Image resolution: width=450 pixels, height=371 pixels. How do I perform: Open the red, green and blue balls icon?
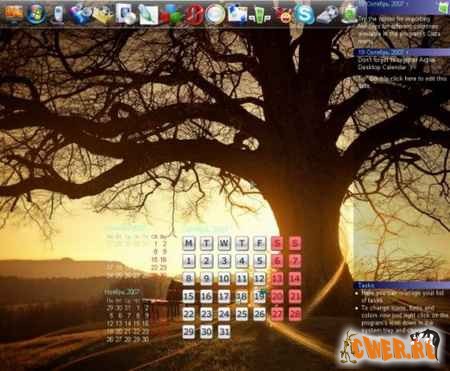(171, 14)
